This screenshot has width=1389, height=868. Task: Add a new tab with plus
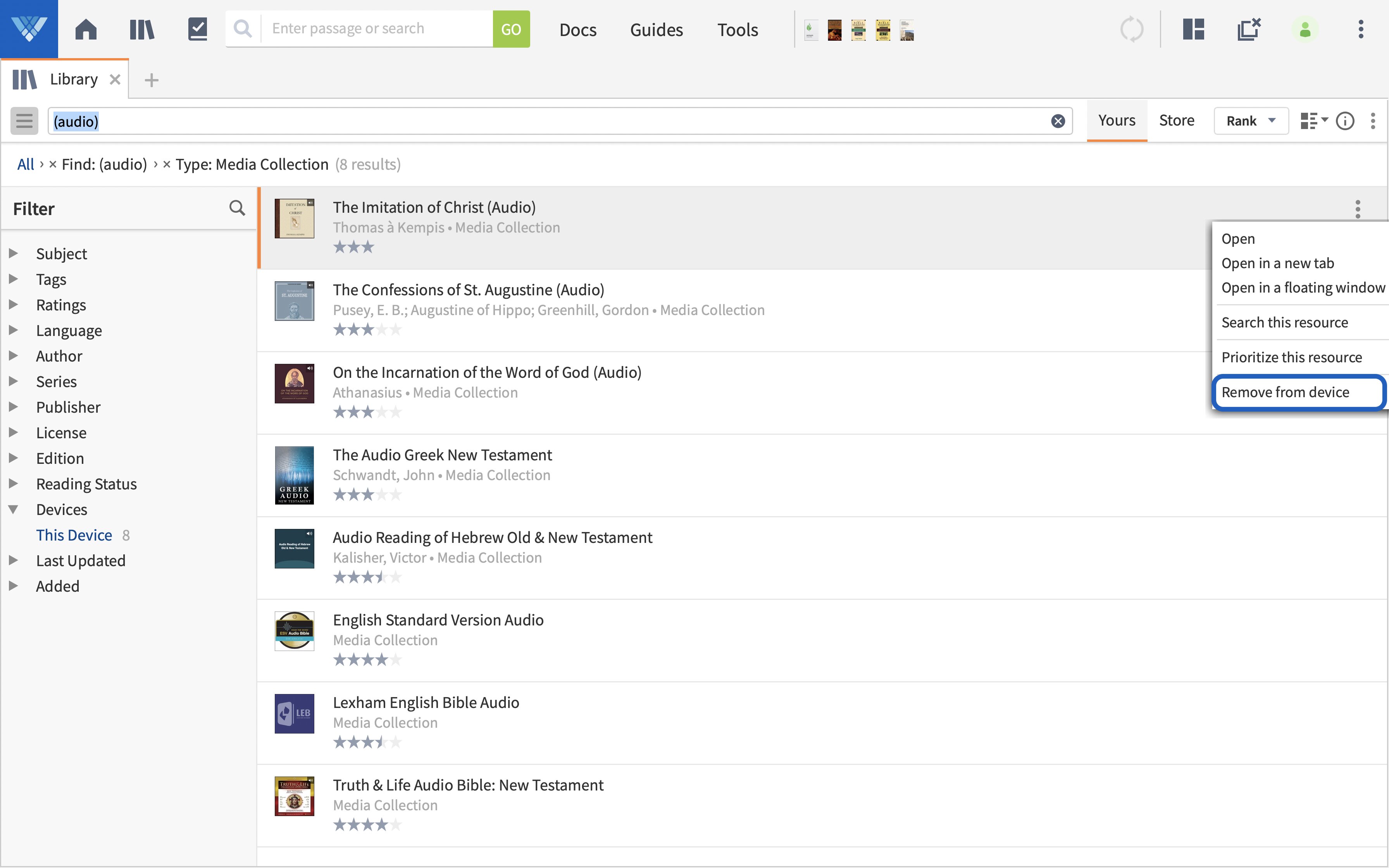[152, 80]
